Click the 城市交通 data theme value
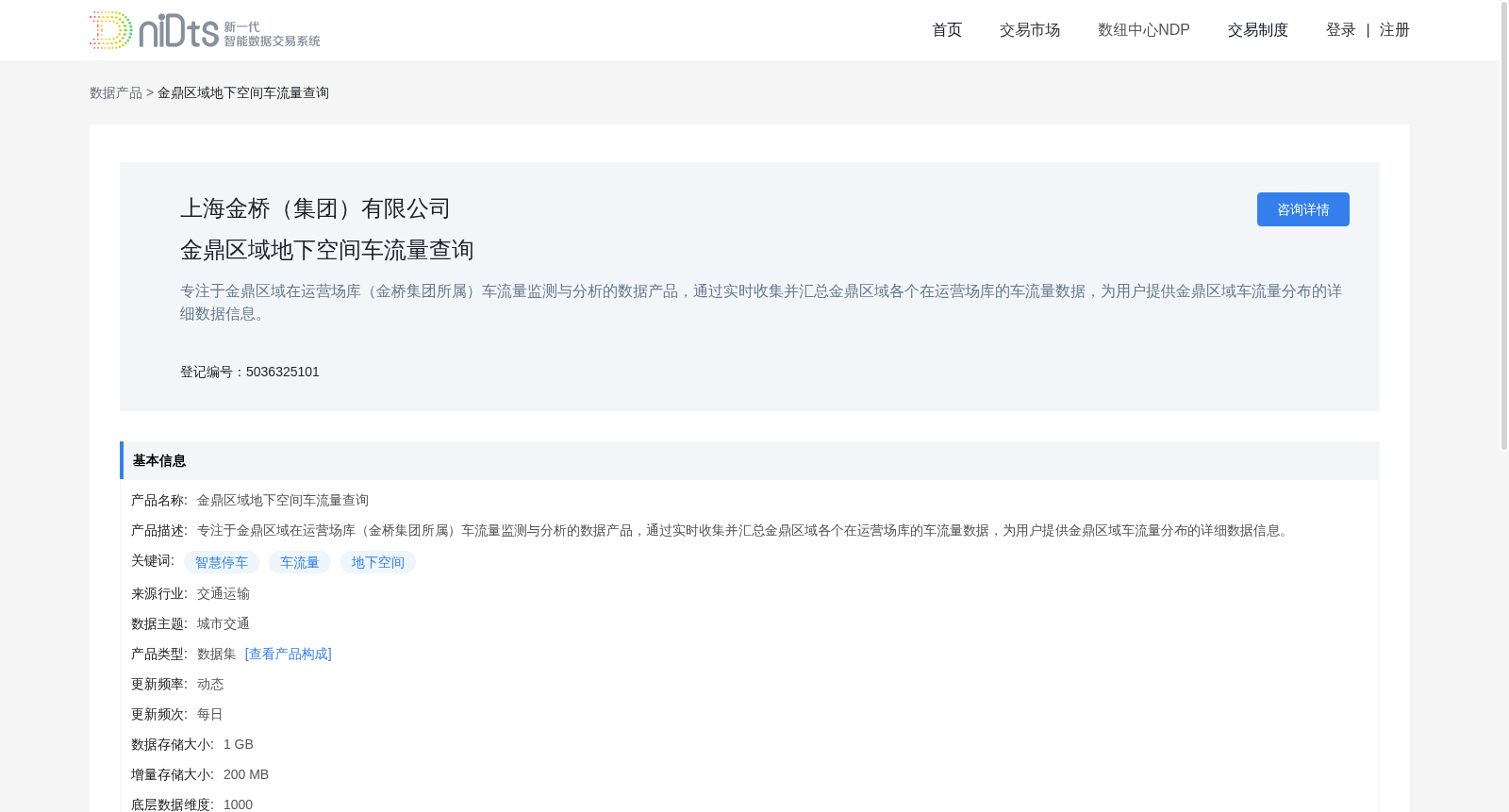1509x812 pixels. point(224,623)
